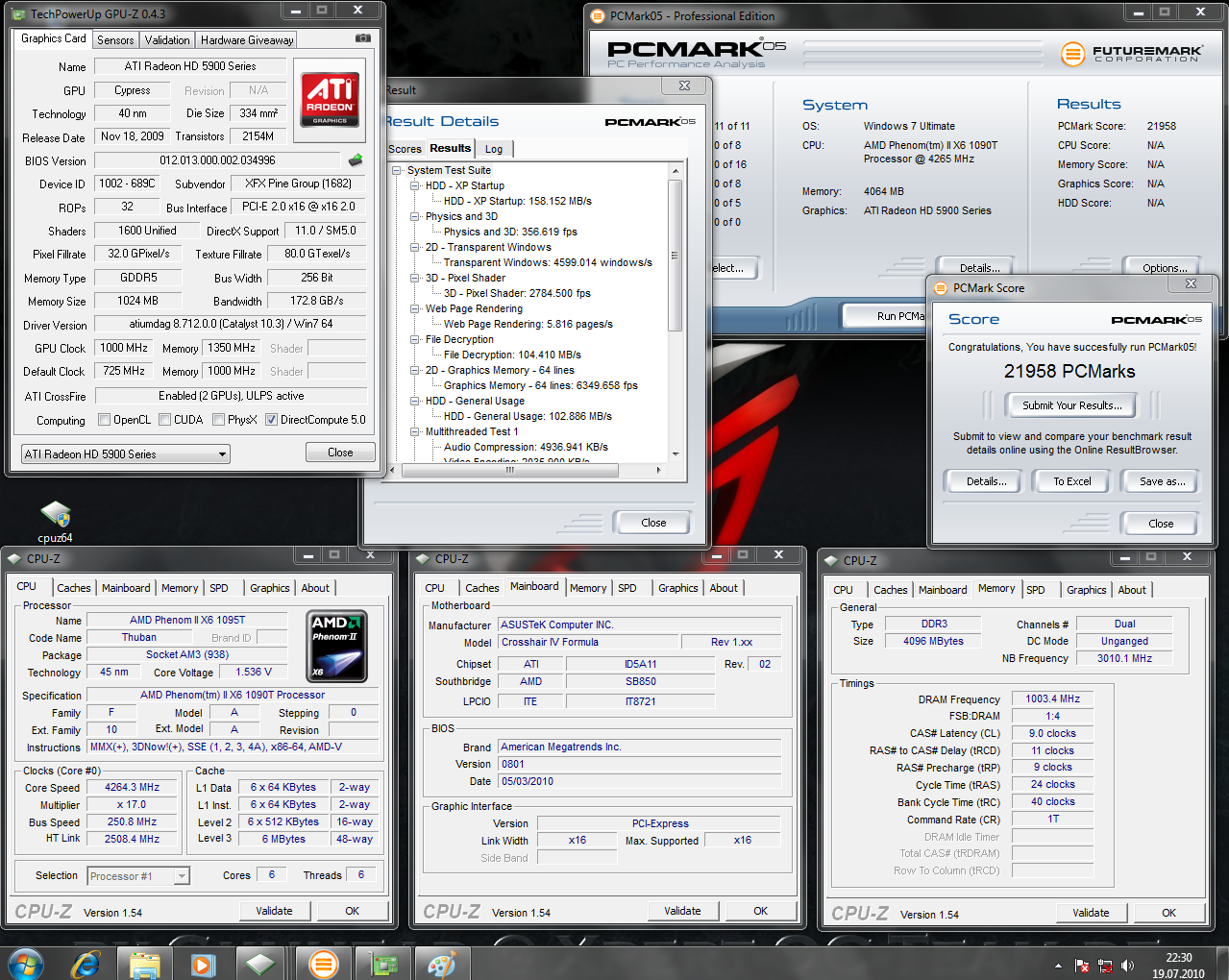Collapse the System Test Suite tree node
Image resolution: width=1229 pixels, height=980 pixels.
(397, 170)
